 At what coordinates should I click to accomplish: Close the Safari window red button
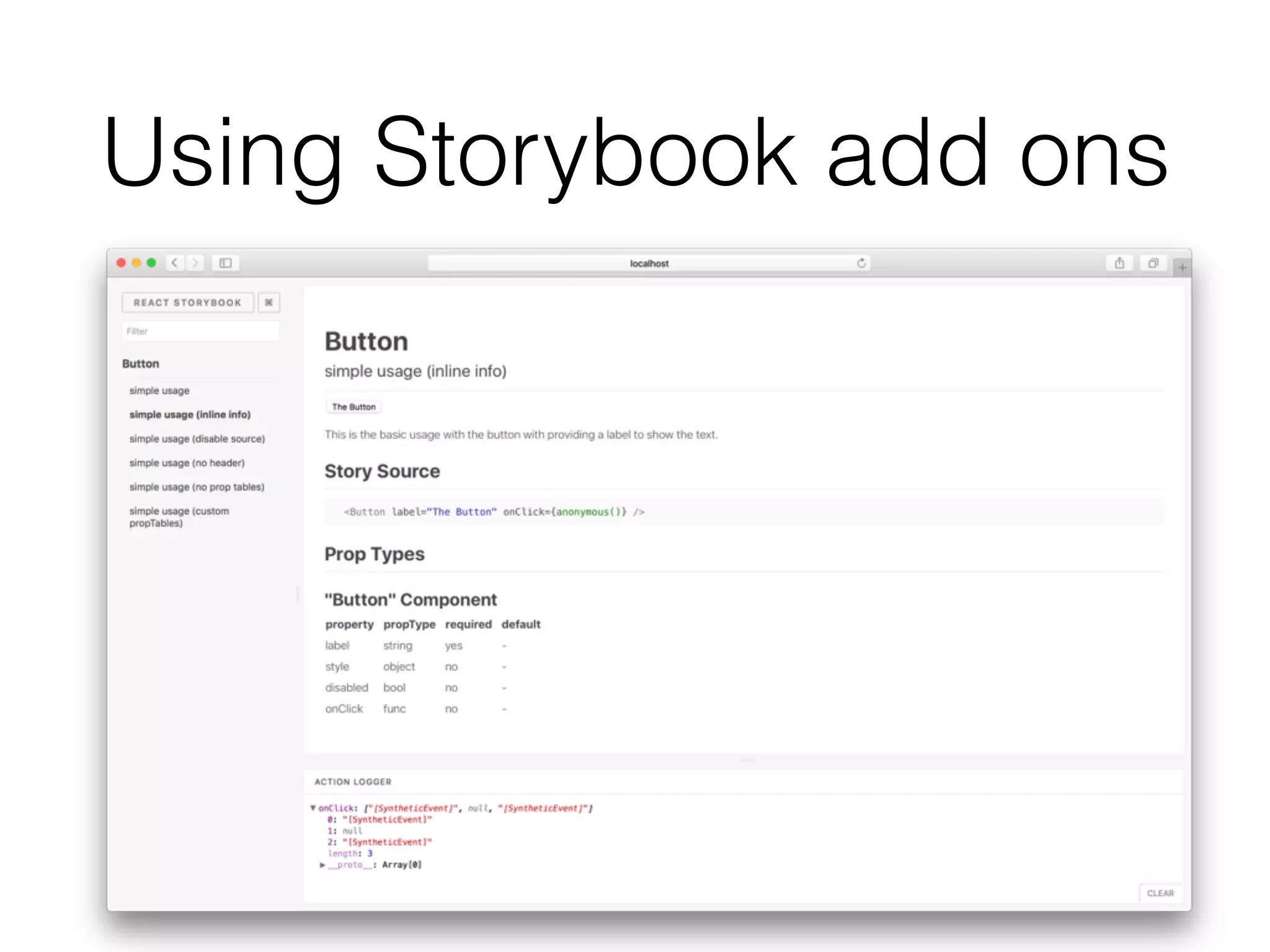[x=122, y=263]
